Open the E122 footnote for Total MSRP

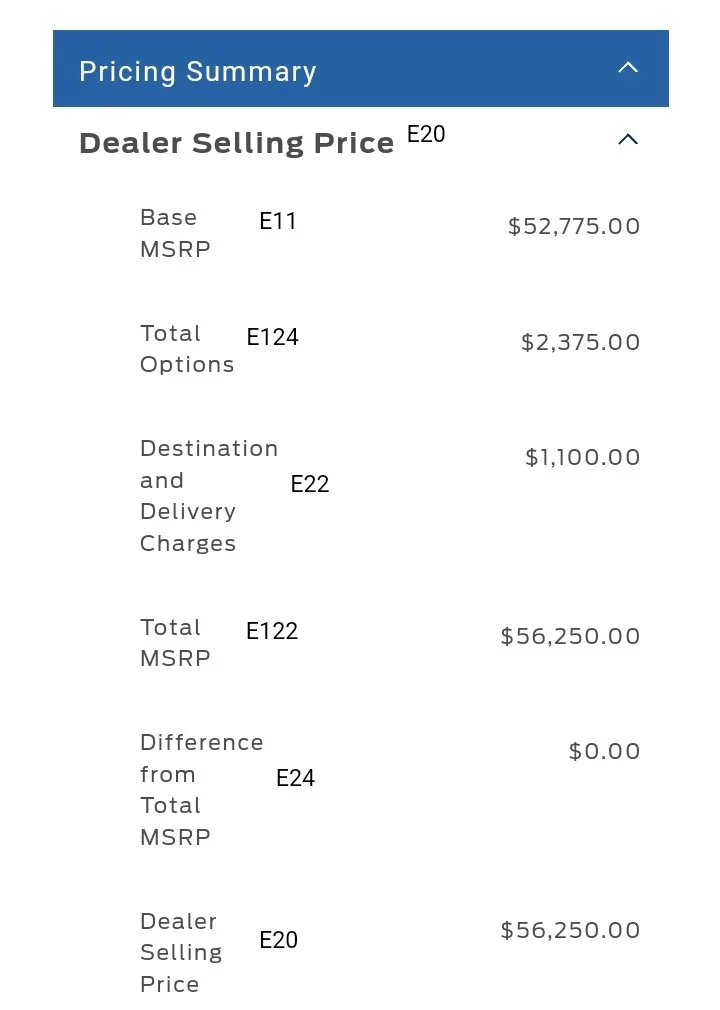(272, 631)
